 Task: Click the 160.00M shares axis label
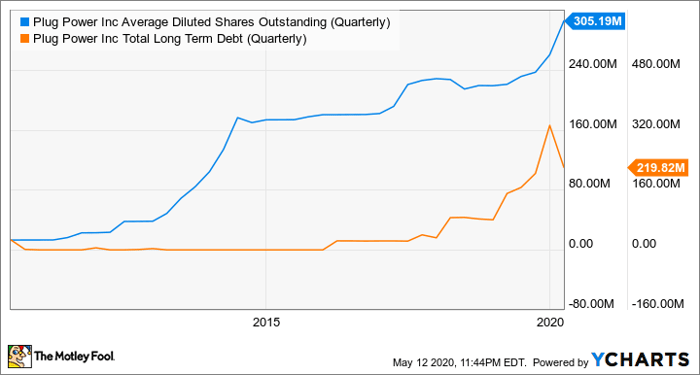pos(593,125)
